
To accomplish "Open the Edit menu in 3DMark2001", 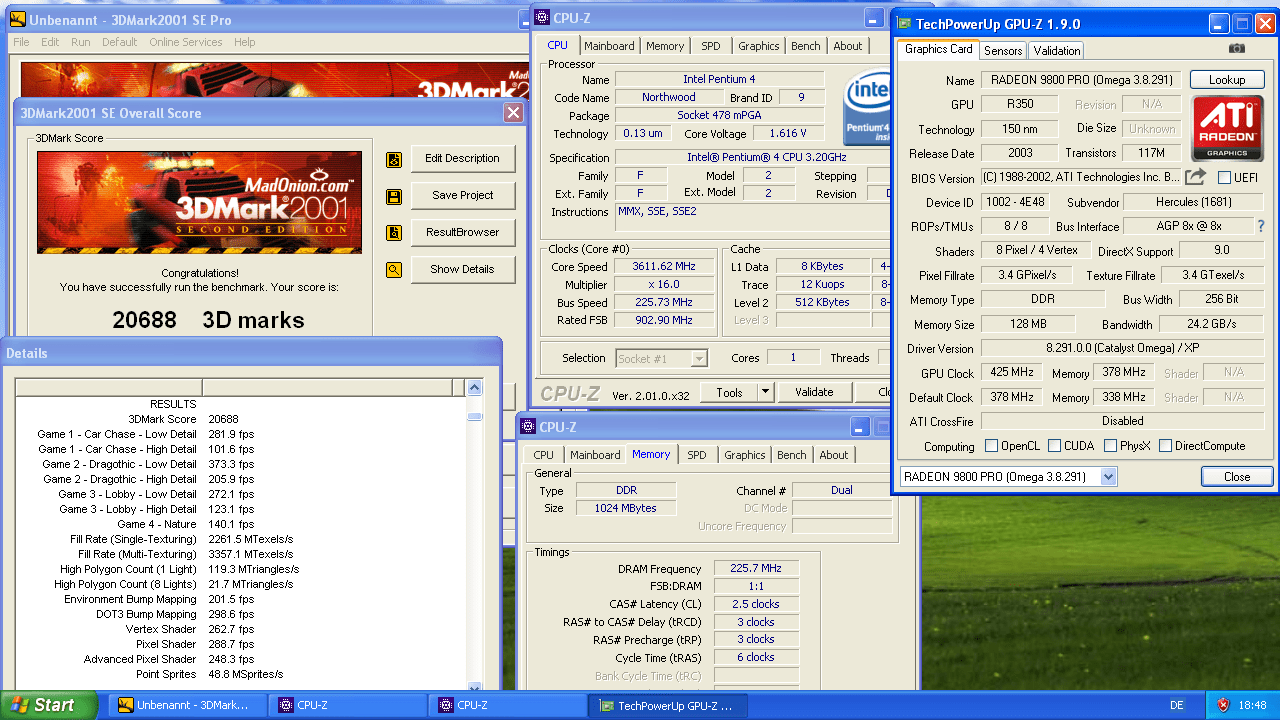I will (50, 42).
